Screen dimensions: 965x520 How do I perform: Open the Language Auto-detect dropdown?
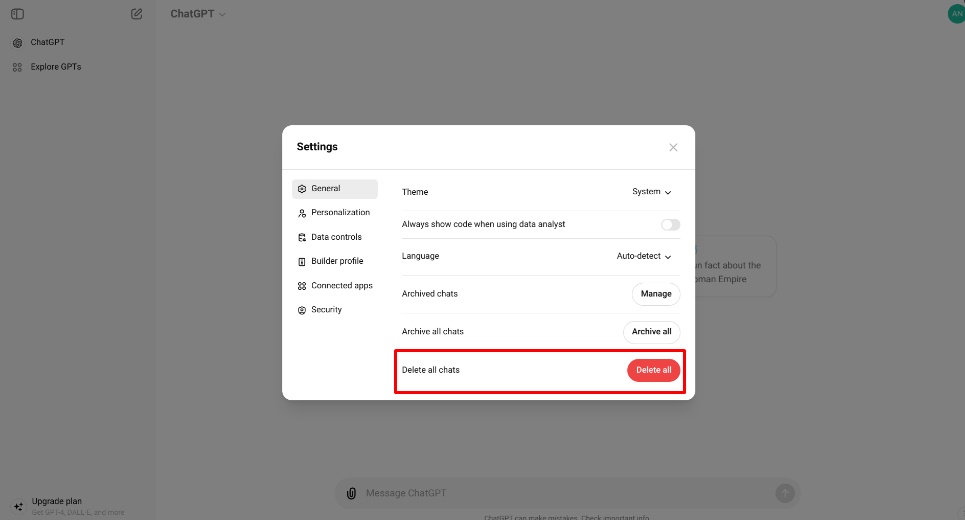644,256
